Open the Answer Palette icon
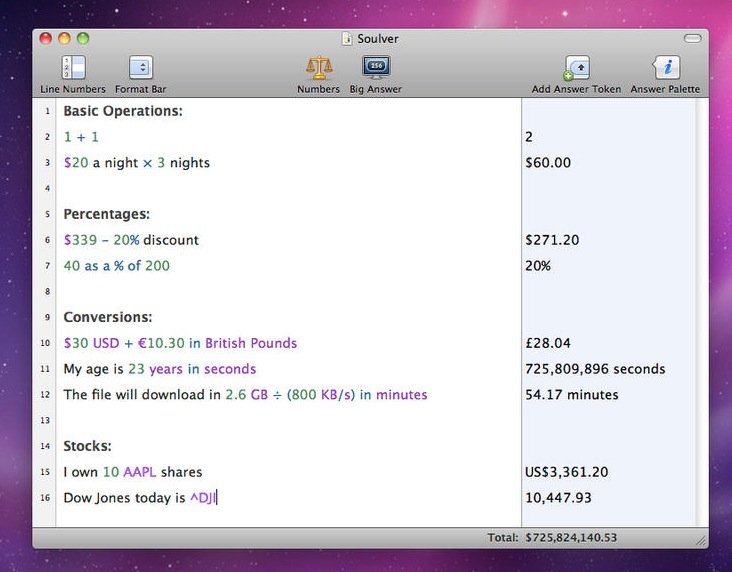The image size is (732, 572). tap(666, 68)
